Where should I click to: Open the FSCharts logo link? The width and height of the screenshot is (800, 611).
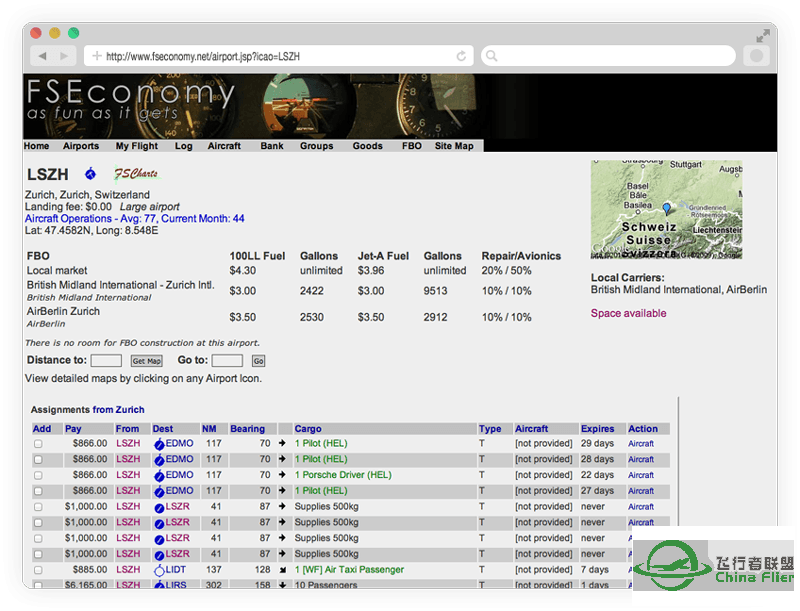135,174
